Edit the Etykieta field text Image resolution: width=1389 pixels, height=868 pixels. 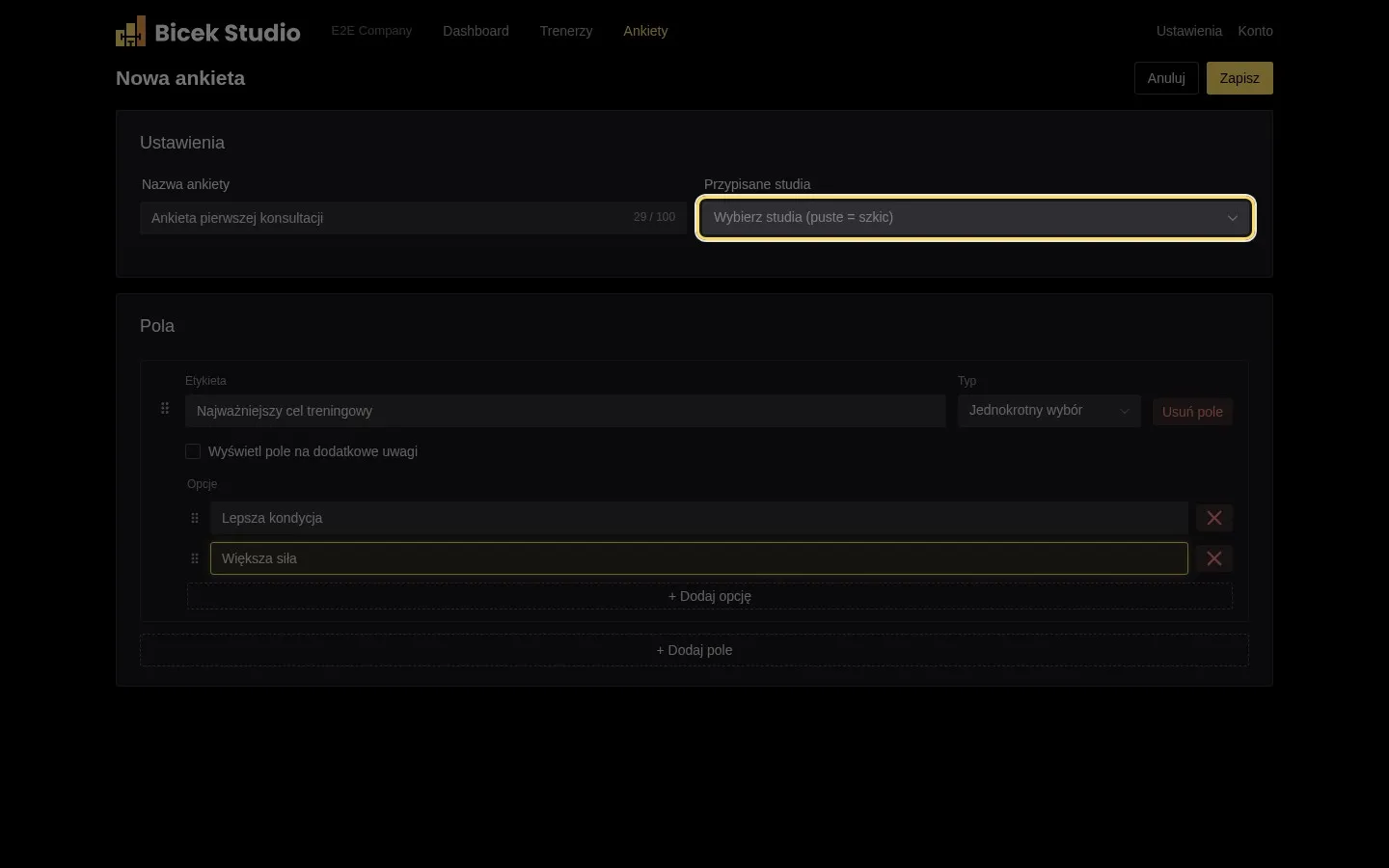coord(565,411)
